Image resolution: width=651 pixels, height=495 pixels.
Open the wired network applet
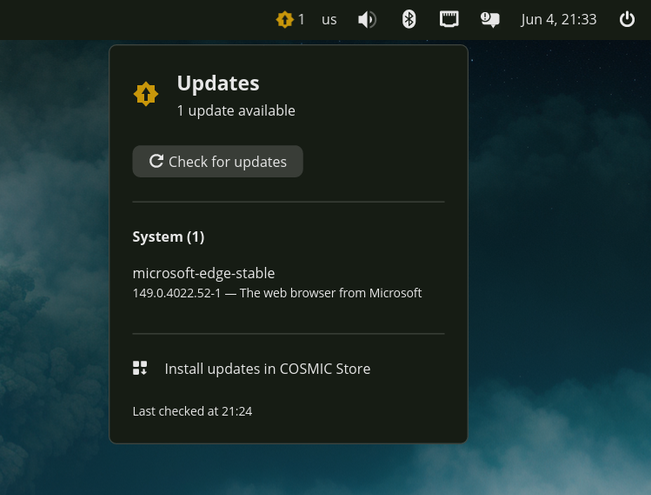449,20
